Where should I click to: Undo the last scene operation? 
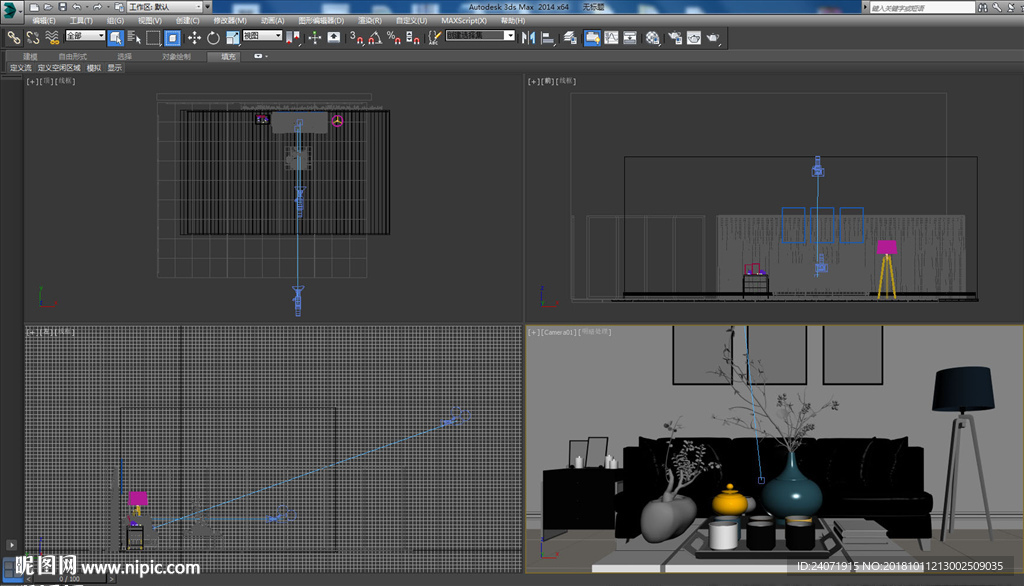76,7
